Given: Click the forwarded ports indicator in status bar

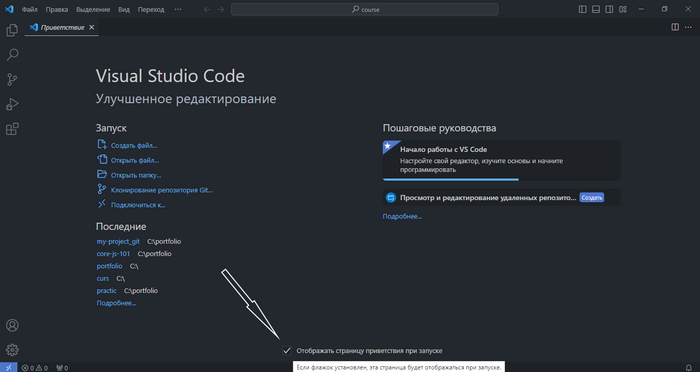Looking at the screenshot, I should 62,368.
